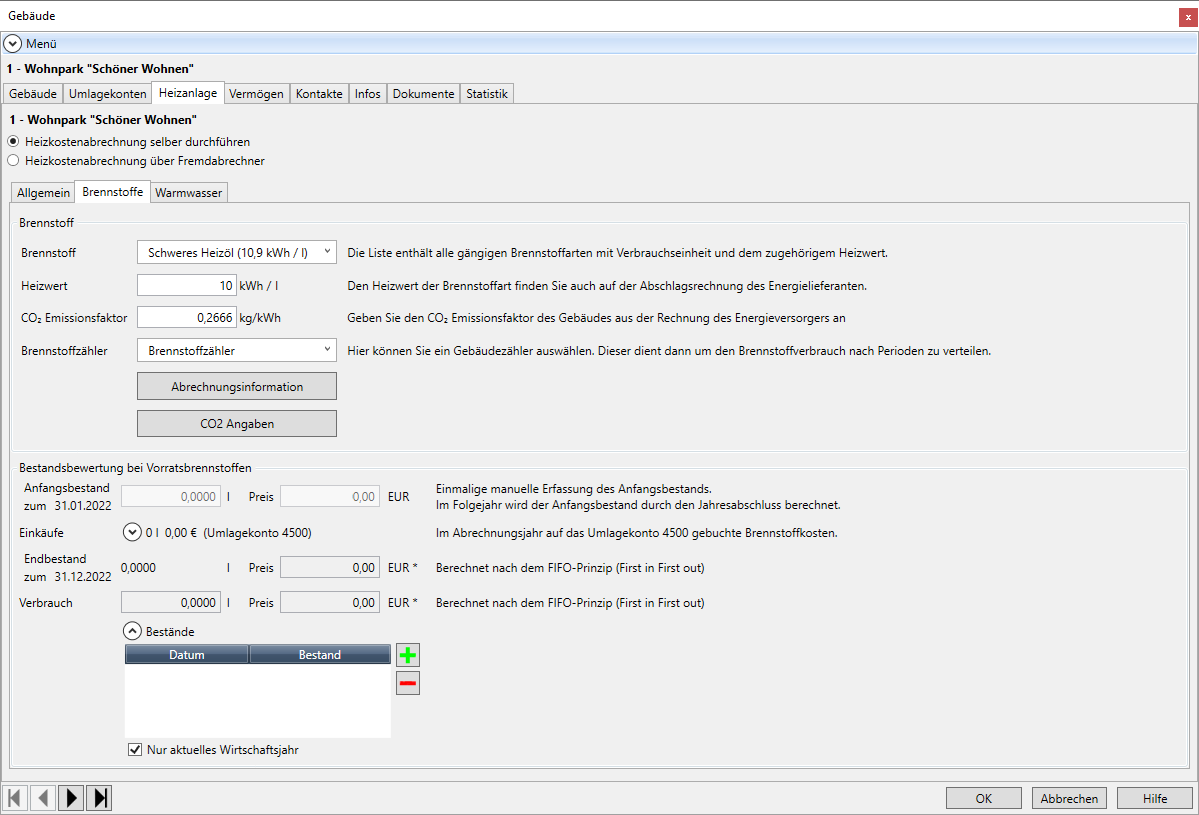
Task: Go to the next record arrow
Action: click(71, 798)
